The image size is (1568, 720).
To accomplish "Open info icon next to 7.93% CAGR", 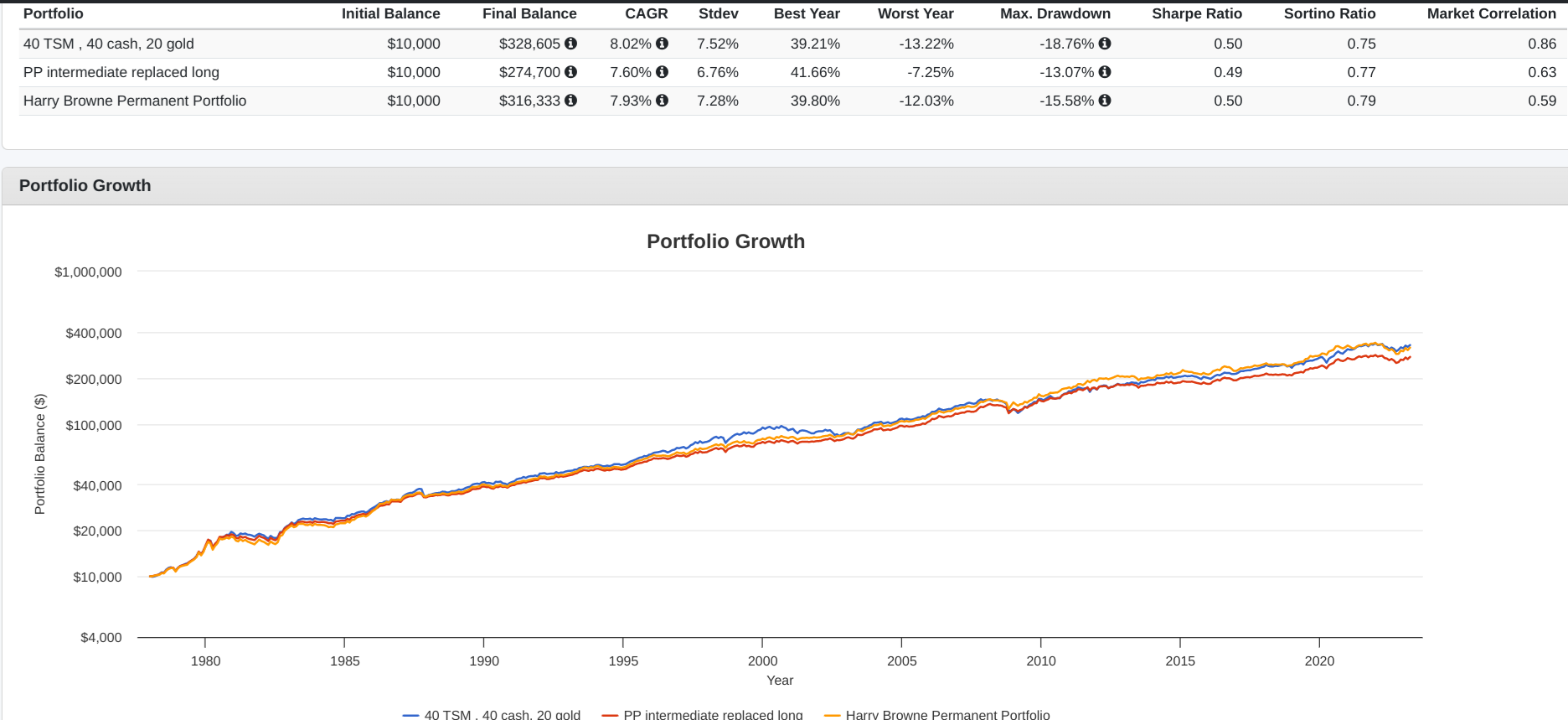I will click(662, 101).
